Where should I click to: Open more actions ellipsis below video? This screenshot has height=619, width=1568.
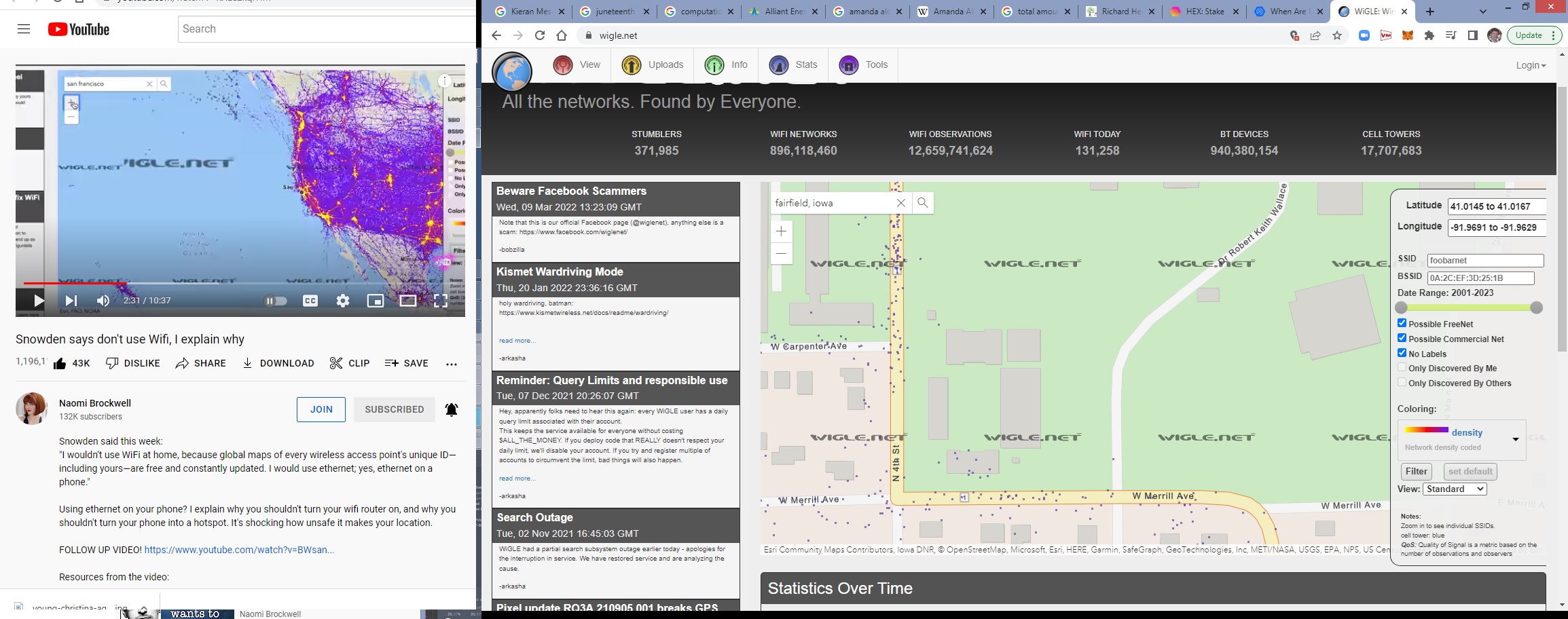tap(452, 364)
